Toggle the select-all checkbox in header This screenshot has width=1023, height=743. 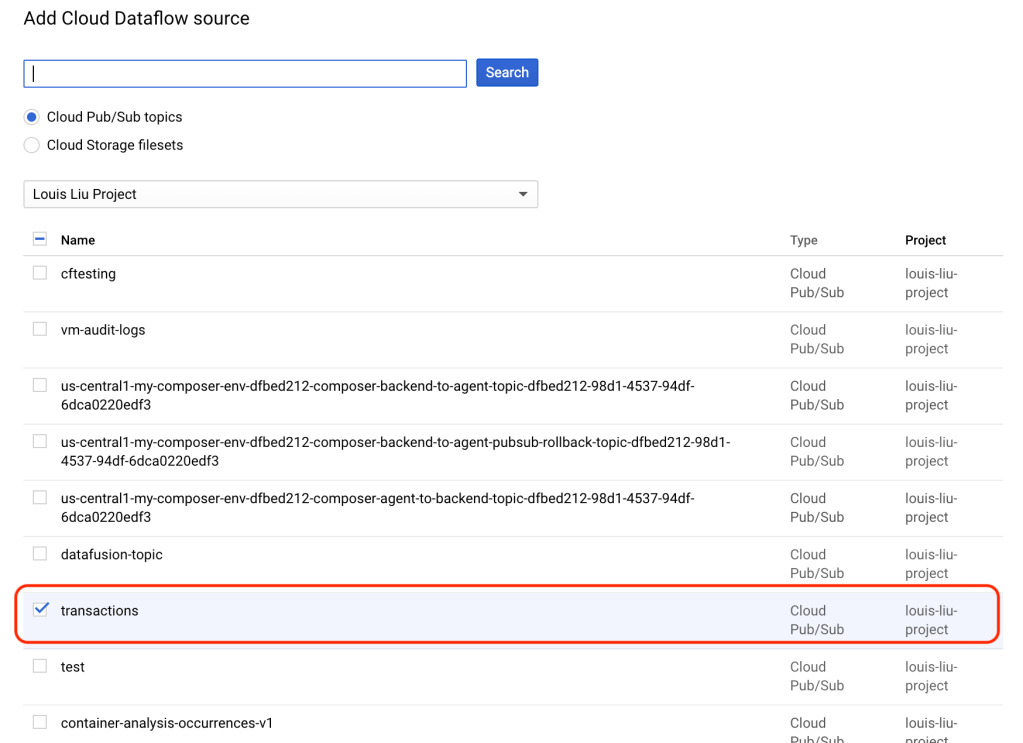click(x=40, y=239)
